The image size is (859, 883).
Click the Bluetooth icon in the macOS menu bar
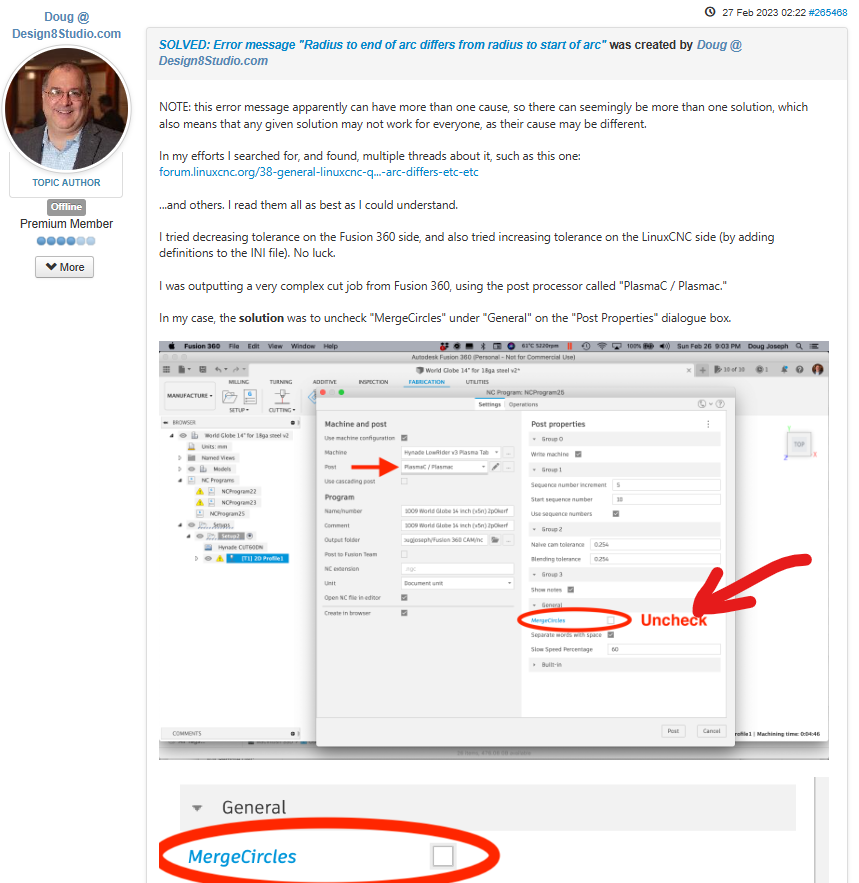pyautogui.click(x=483, y=346)
